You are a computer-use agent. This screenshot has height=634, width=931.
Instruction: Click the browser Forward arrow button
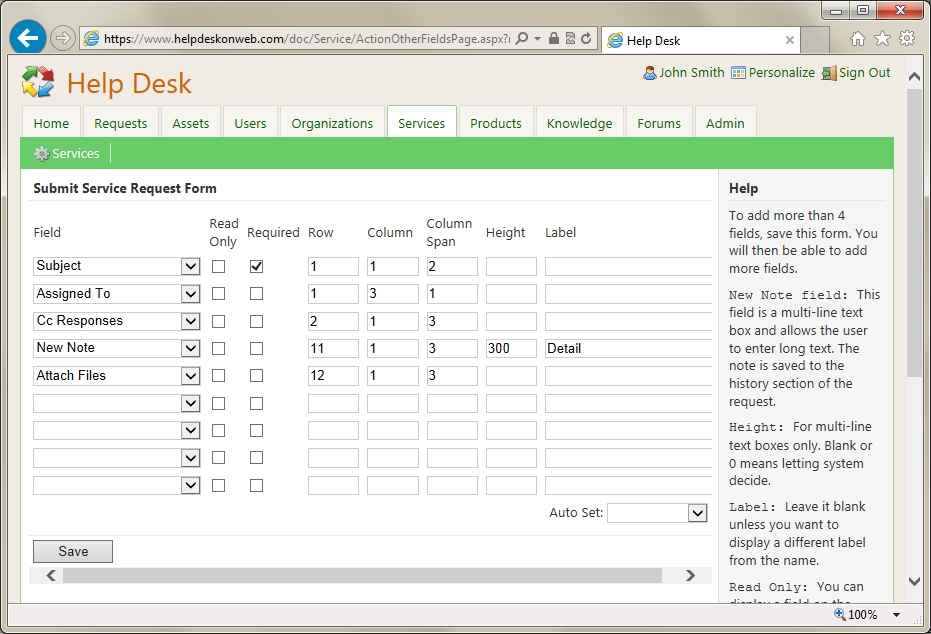coord(62,39)
